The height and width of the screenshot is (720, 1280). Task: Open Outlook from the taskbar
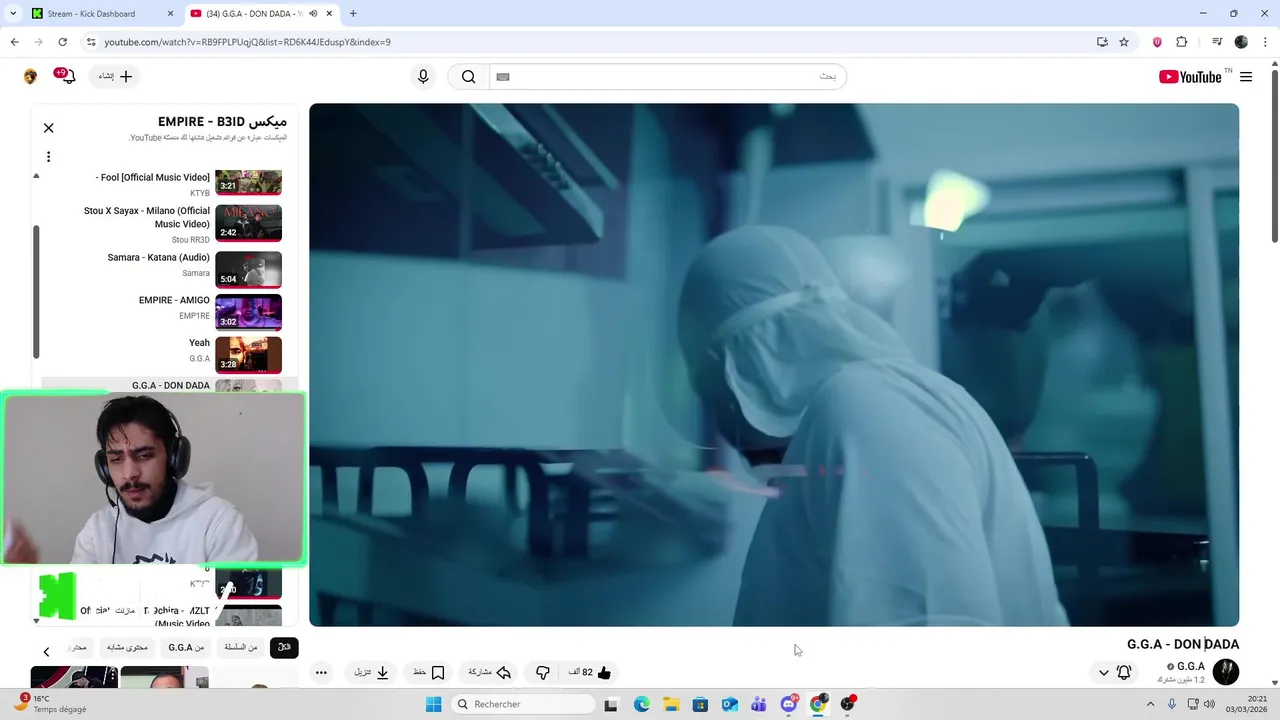730,704
